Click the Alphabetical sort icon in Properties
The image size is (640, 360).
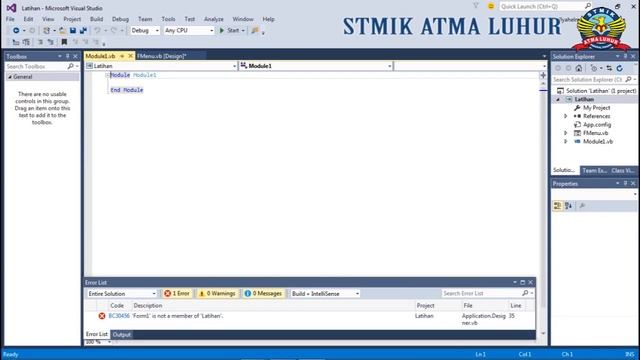[569, 206]
